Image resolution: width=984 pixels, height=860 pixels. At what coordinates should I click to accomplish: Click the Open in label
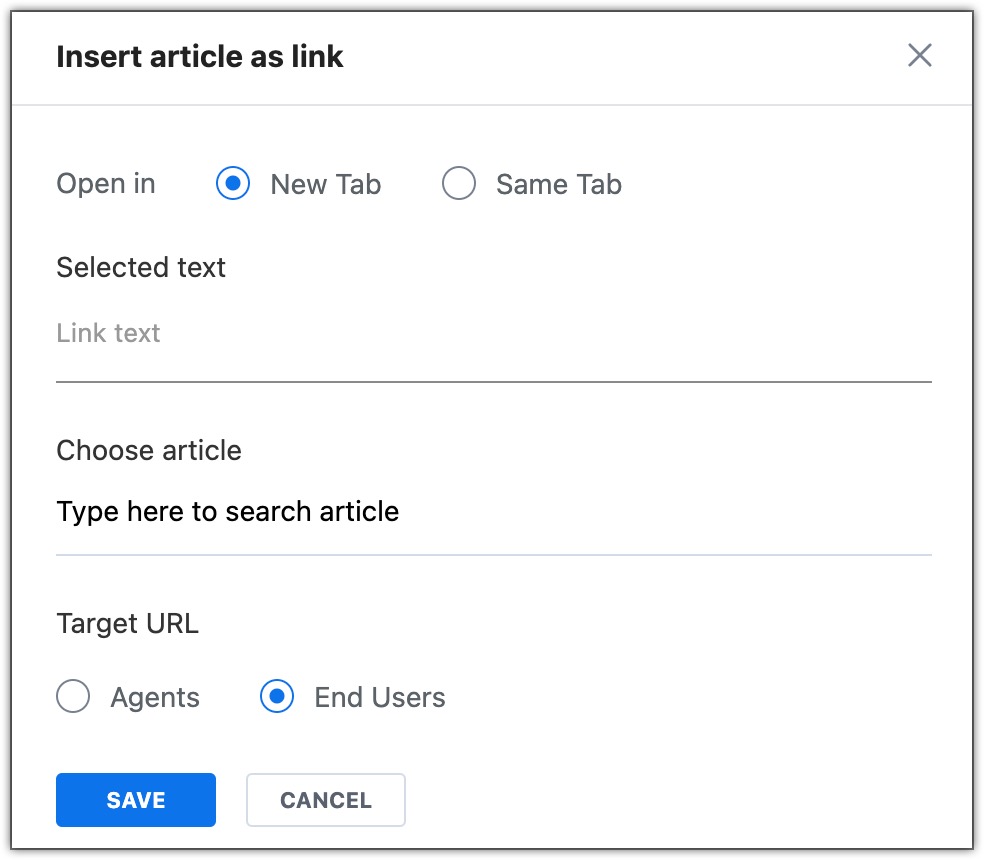click(x=105, y=185)
